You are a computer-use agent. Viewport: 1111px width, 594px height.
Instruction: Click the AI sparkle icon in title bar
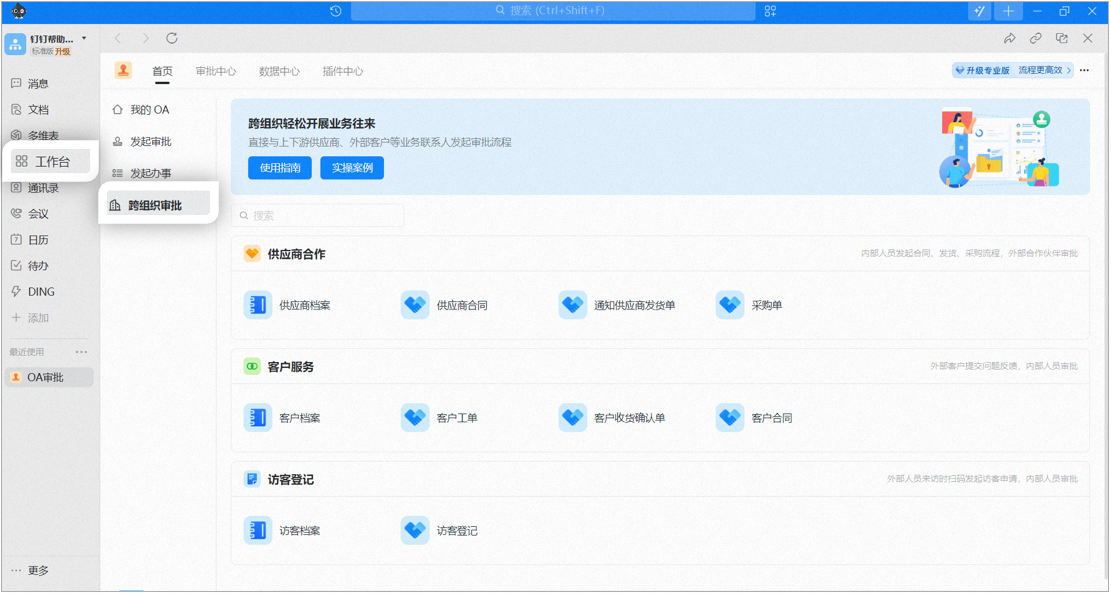pos(981,11)
